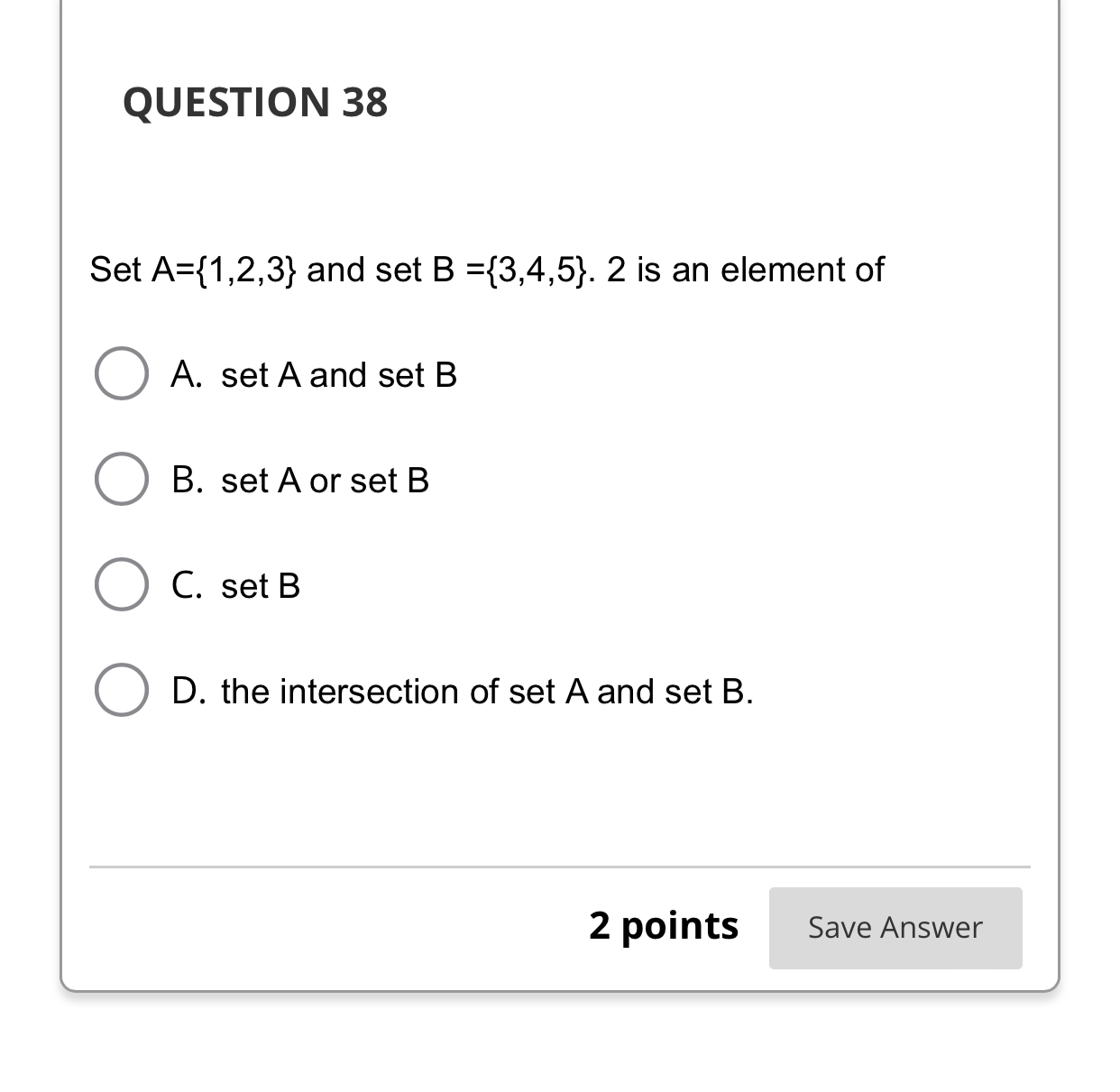Select radio button for option B
The width and height of the screenshot is (1120, 1092).
coord(121,479)
